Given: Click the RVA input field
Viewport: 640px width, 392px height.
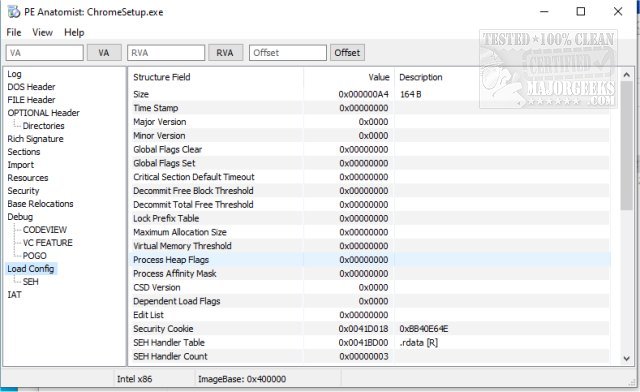Looking at the screenshot, I should (x=166, y=53).
